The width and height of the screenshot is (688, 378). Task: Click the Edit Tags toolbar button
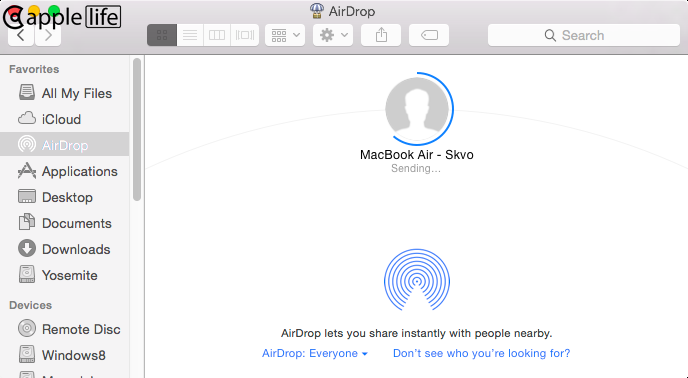[x=429, y=35]
